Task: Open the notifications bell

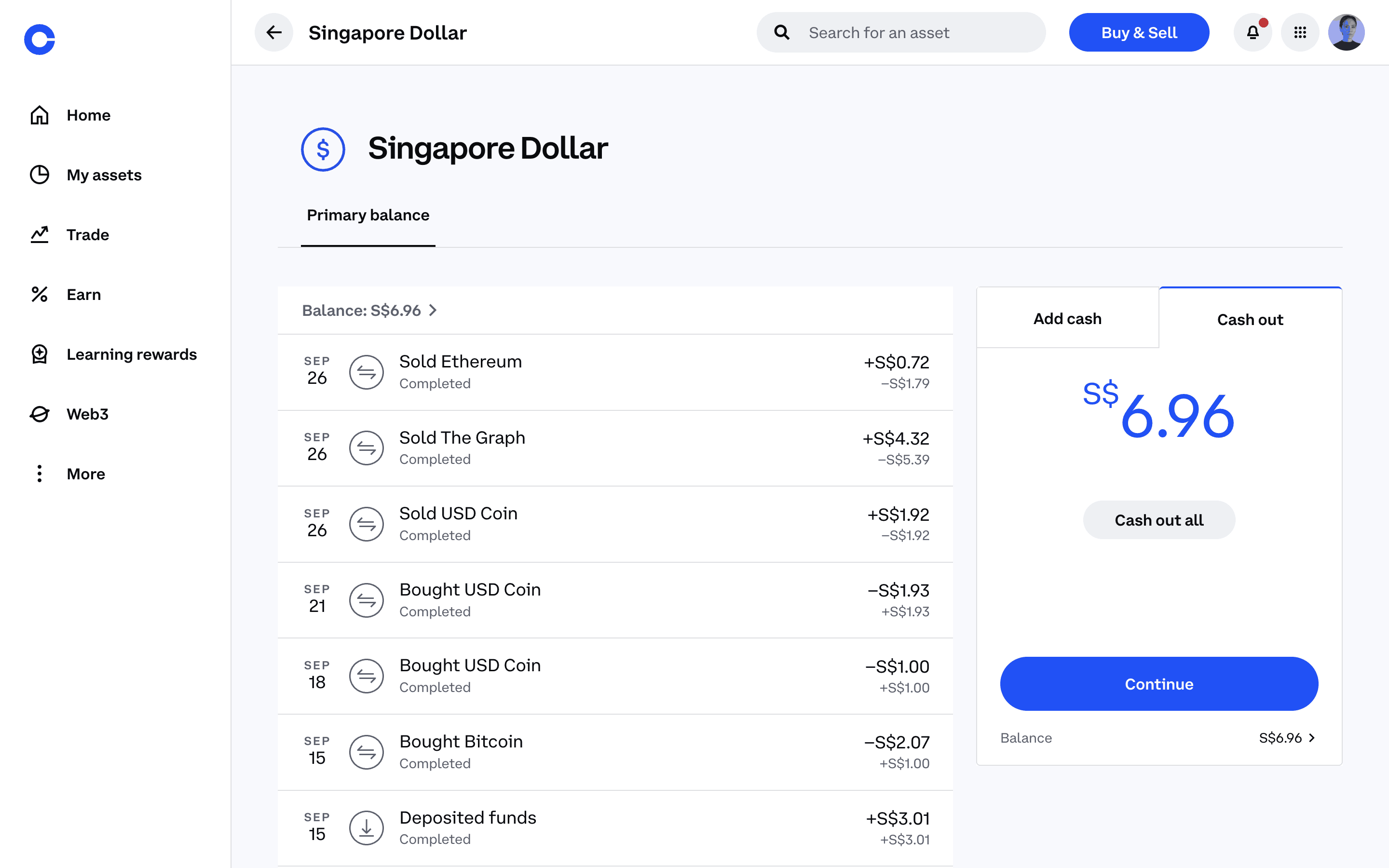Action: coord(1253,33)
